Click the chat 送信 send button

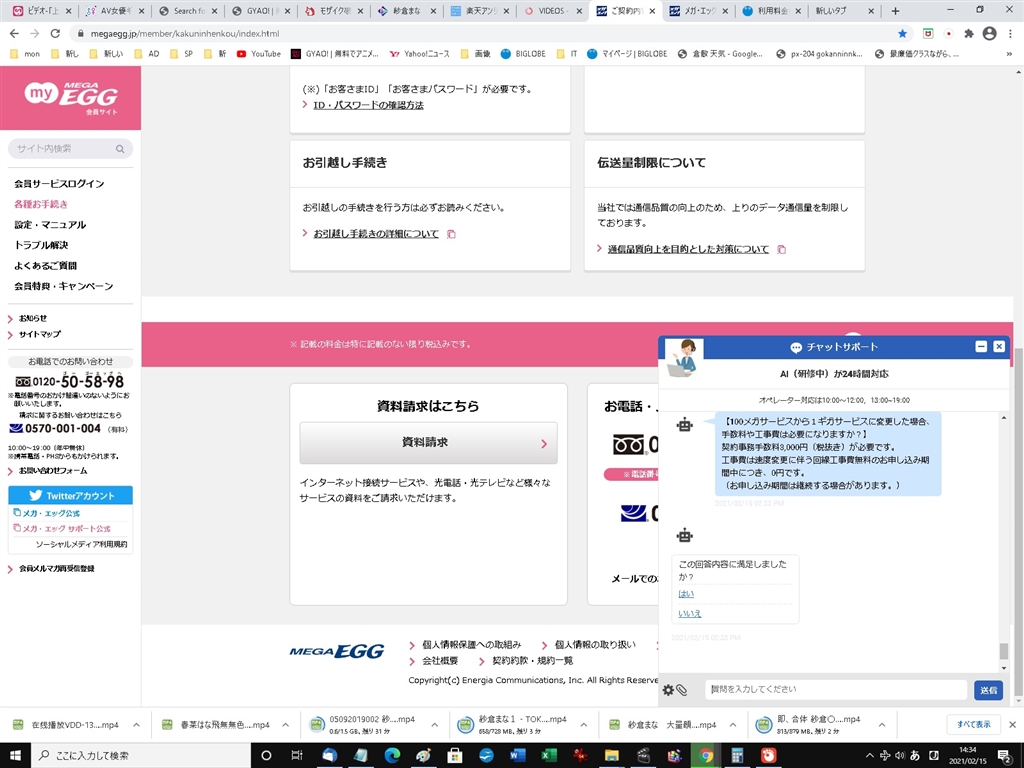coord(989,690)
